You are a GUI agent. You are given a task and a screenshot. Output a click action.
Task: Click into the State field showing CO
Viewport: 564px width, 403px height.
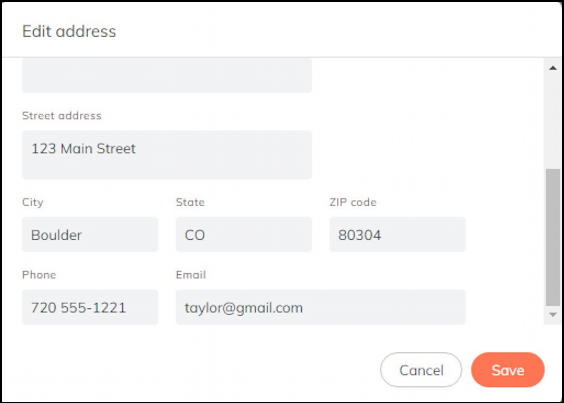pos(244,234)
